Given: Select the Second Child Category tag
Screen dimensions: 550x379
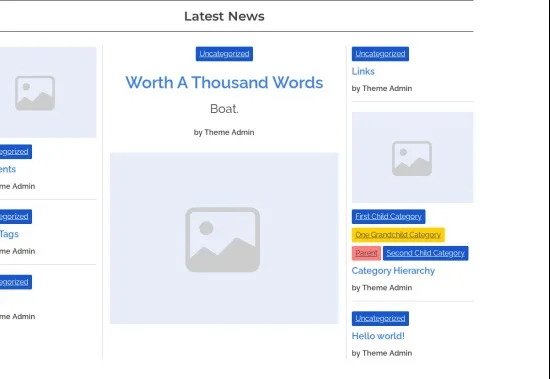Looking at the screenshot, I should [425, 253].
